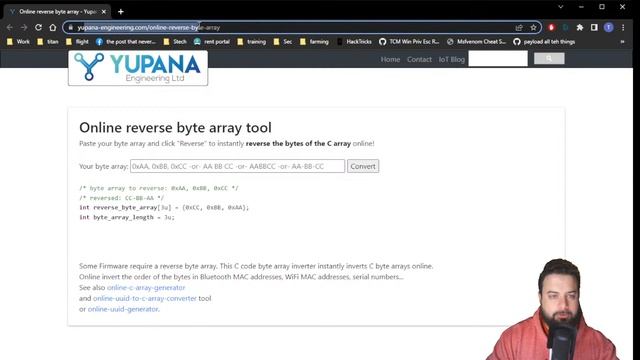Click the Online reverse byte array tool heading
The width and height of the screenshot is (640, 360).
click(176, 127)
